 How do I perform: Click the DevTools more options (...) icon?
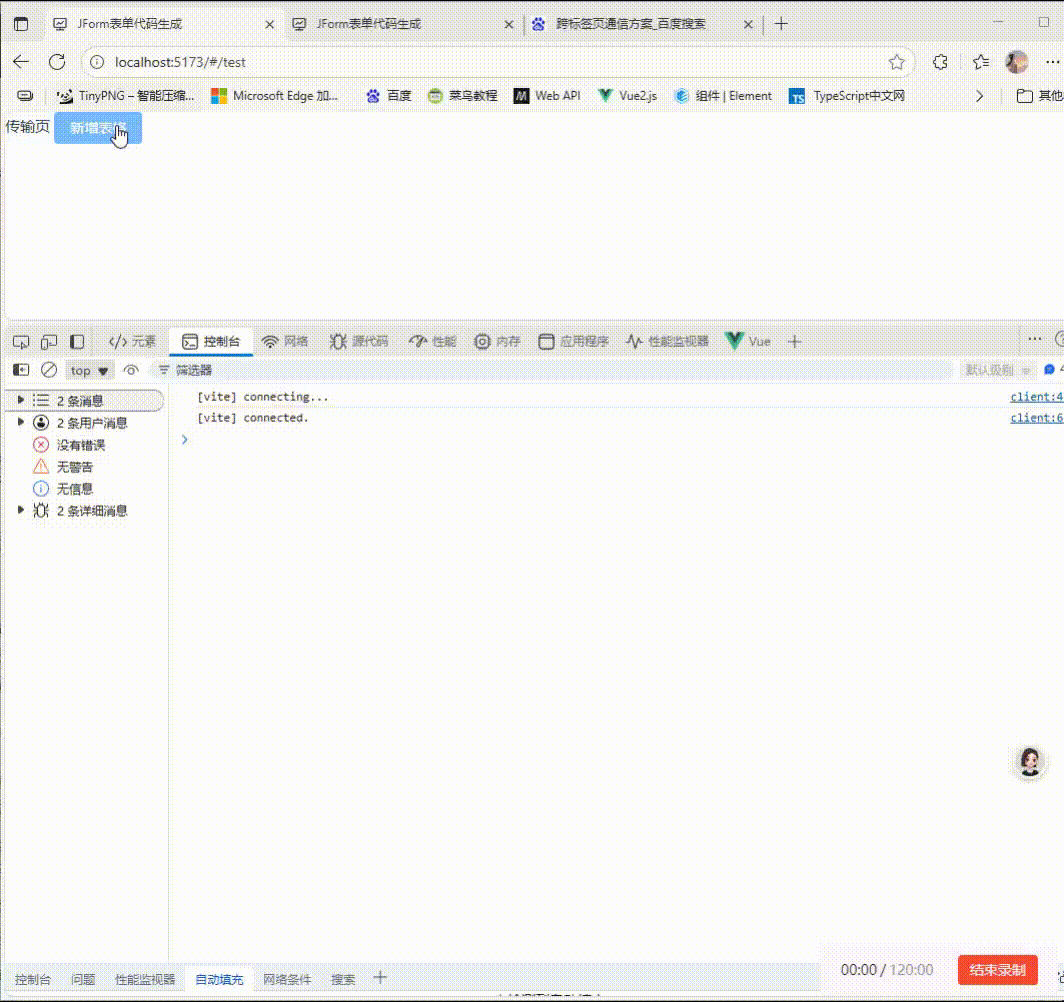1034,340
